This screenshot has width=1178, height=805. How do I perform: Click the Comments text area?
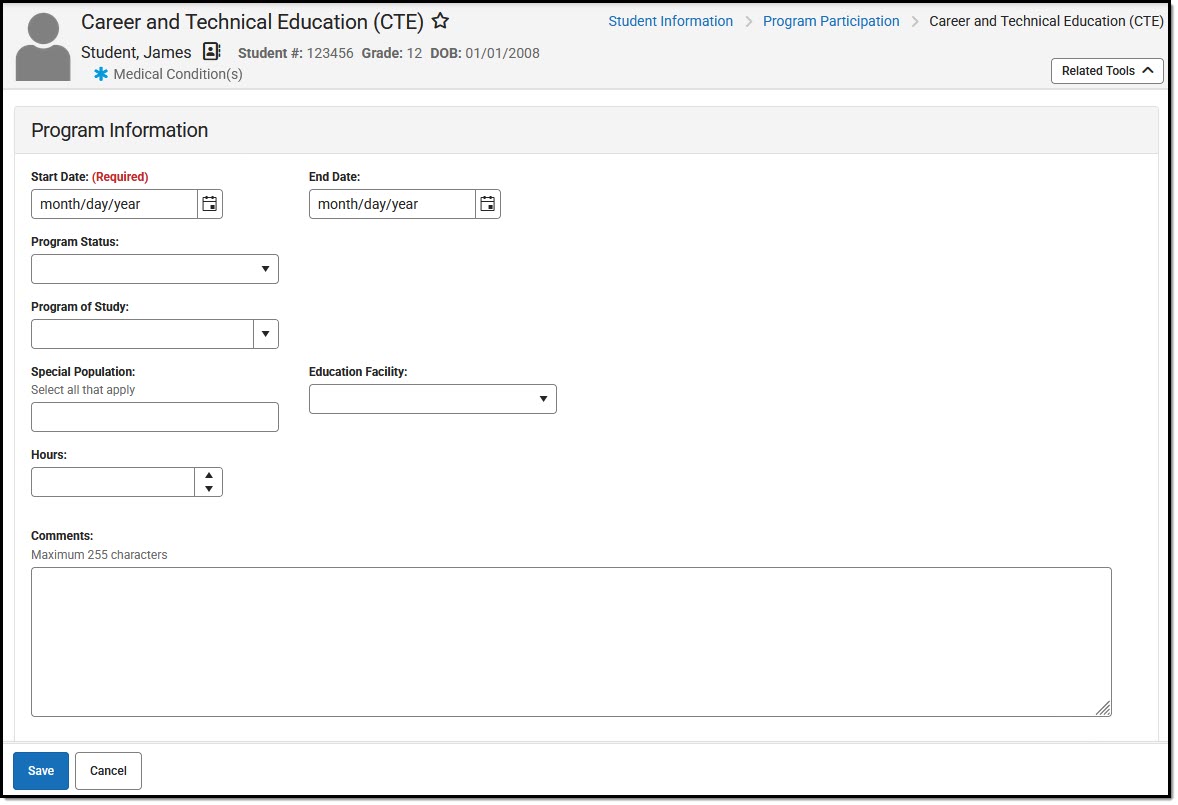tap(571, 640)
